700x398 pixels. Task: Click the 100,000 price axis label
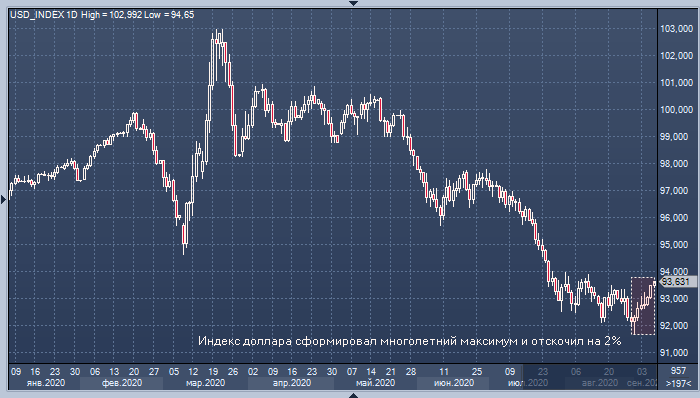click(x=676, y=110)
